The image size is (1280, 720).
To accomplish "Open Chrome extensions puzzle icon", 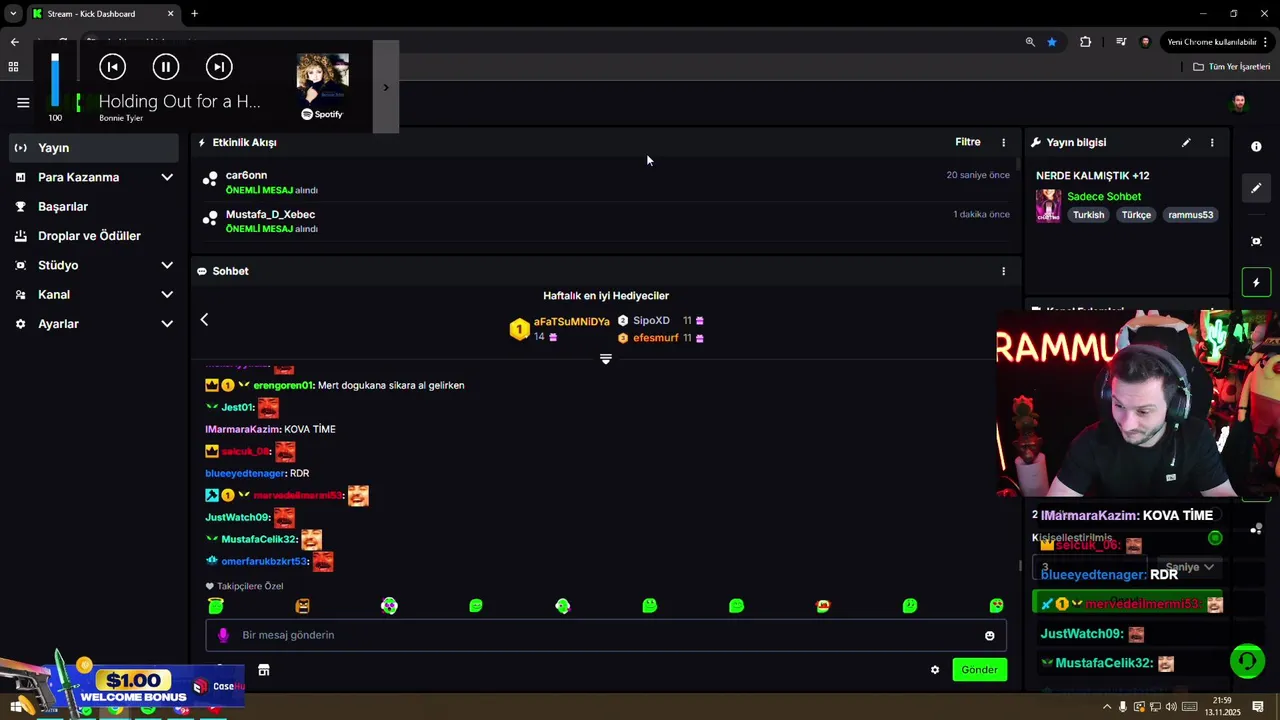I will click(x=1085, y=42).
